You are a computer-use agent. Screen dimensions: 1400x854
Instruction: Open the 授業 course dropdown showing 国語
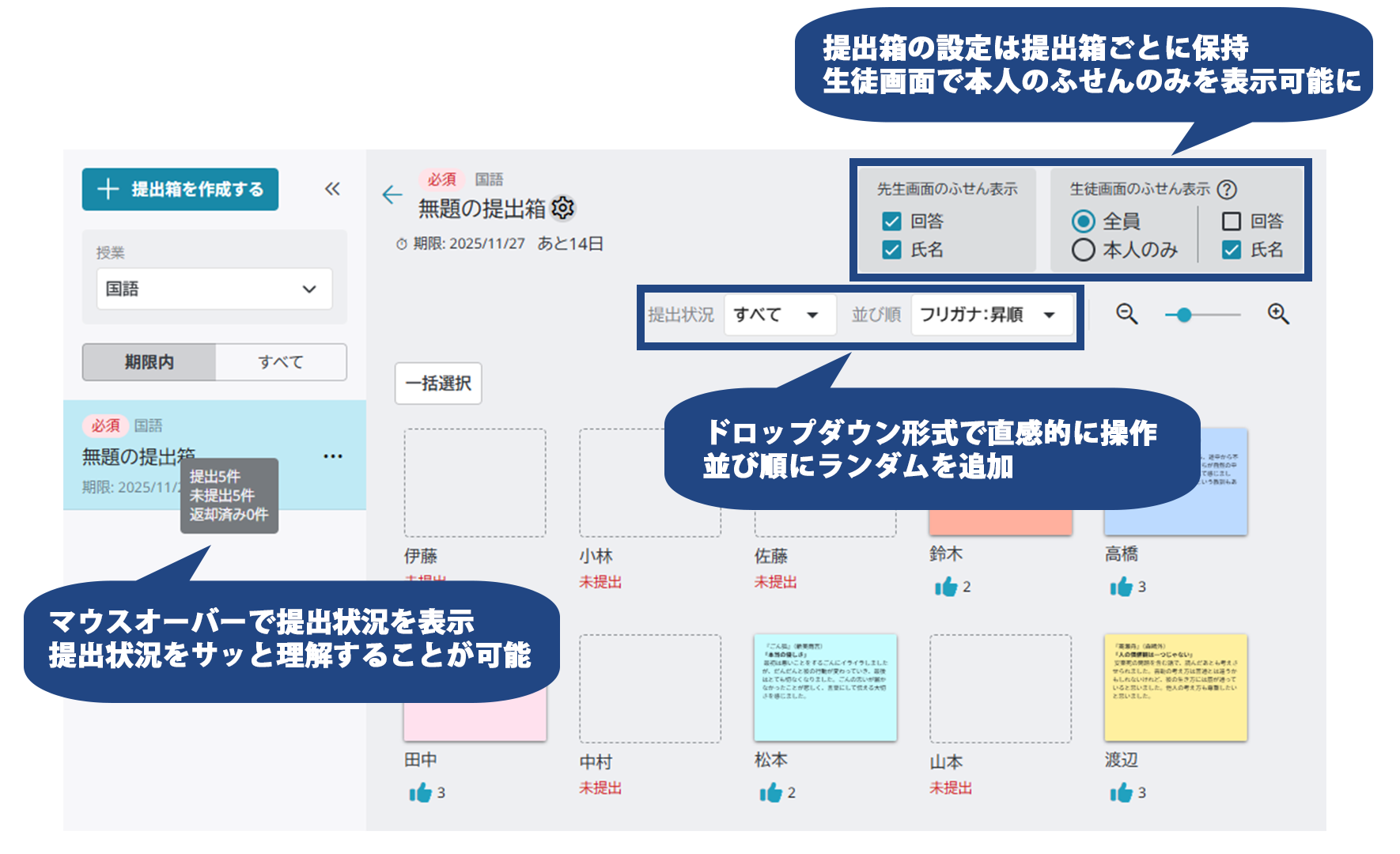coord(214,289)
